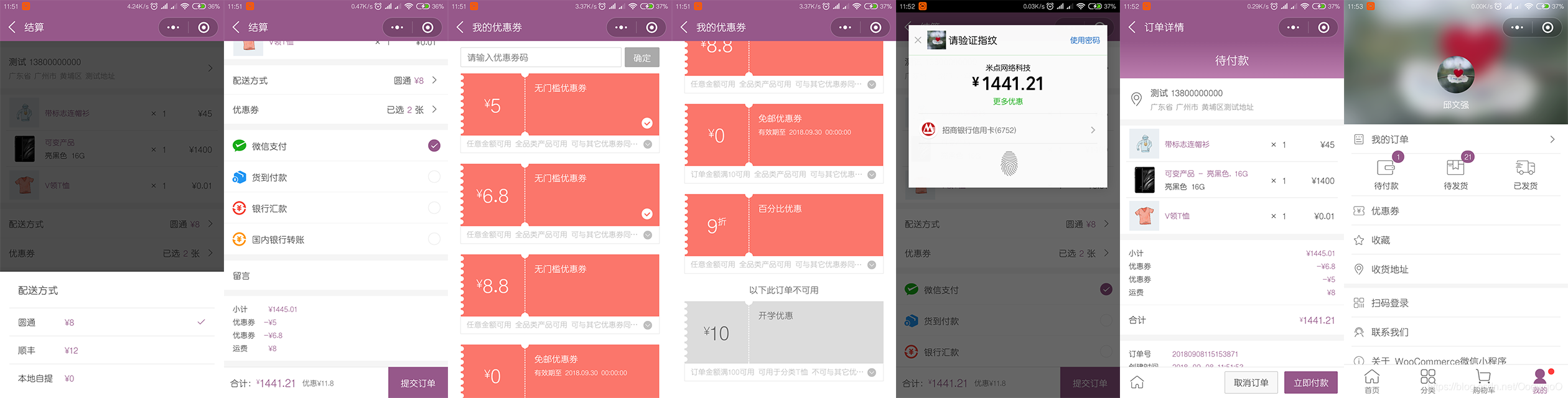Expand details under ¥6.8 coupon description
Viewport: 1568px width, 398px height.
[x=648, y=235]
